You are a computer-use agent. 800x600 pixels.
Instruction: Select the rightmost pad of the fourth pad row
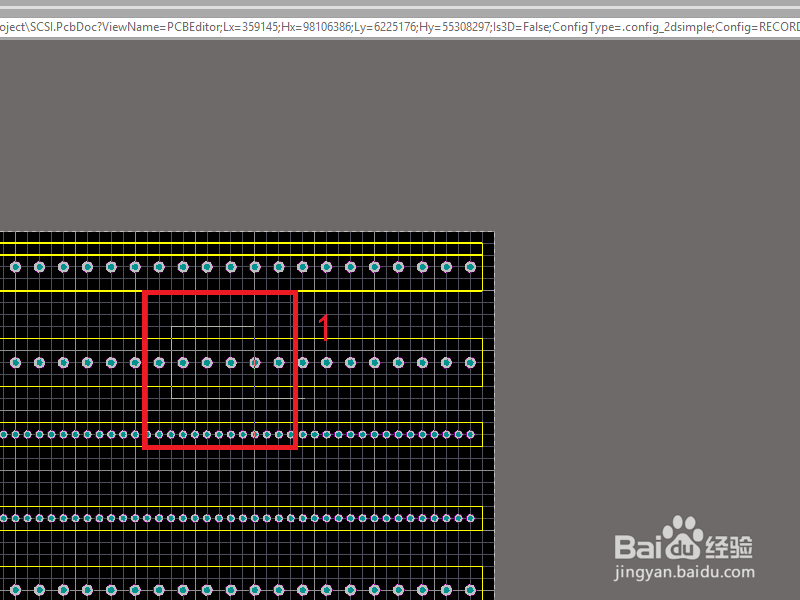pos(470,518)
